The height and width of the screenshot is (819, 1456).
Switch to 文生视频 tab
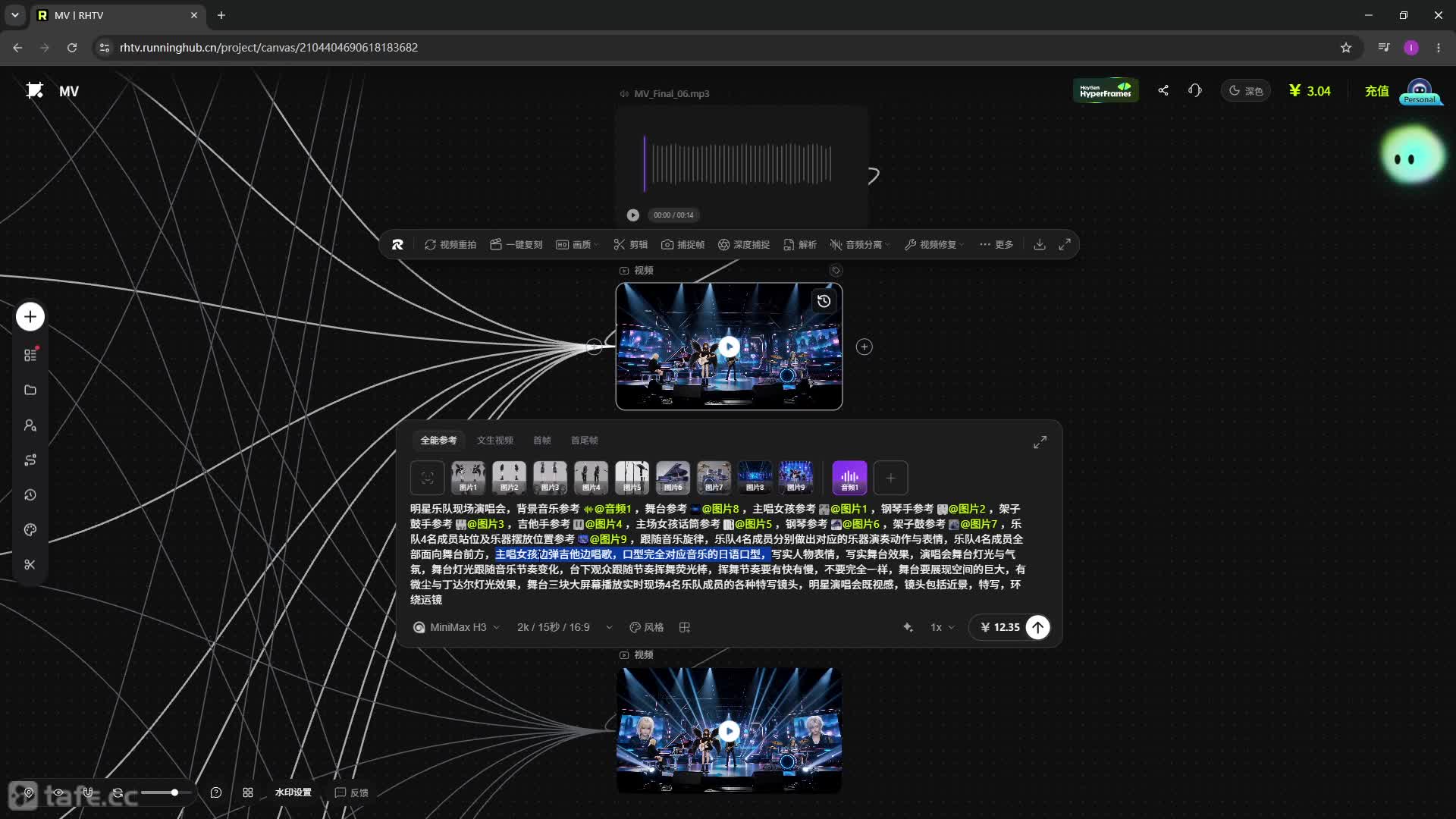pos(494,440)
